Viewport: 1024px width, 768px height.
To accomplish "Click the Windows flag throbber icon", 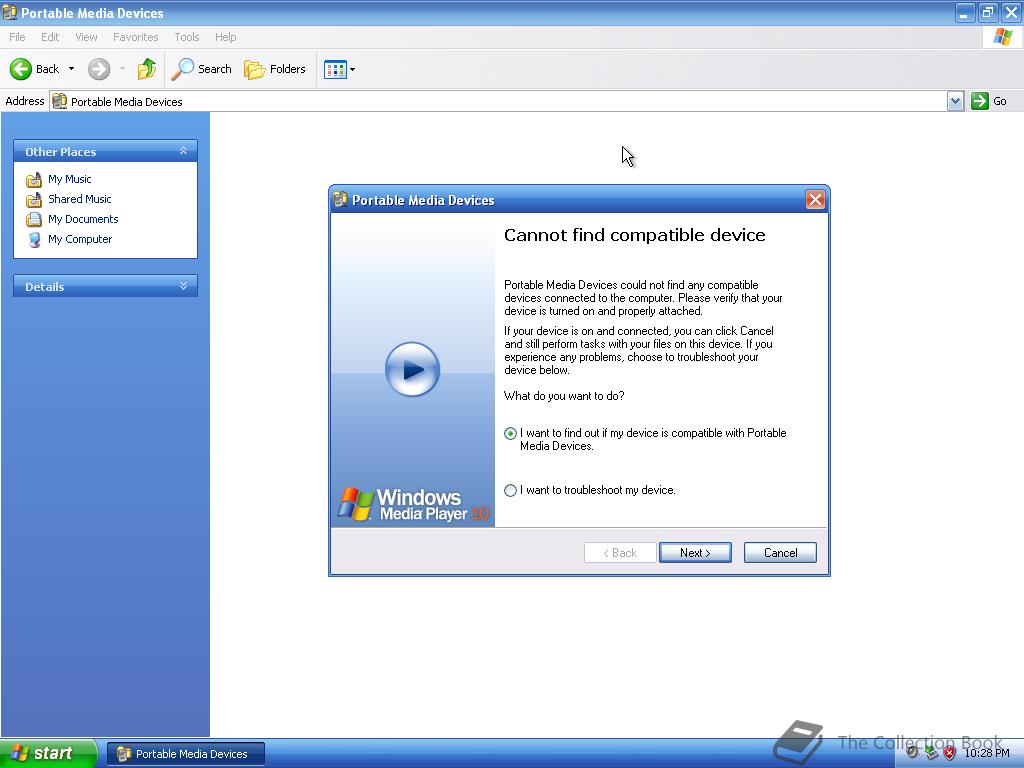I will tap(1002, 37).
